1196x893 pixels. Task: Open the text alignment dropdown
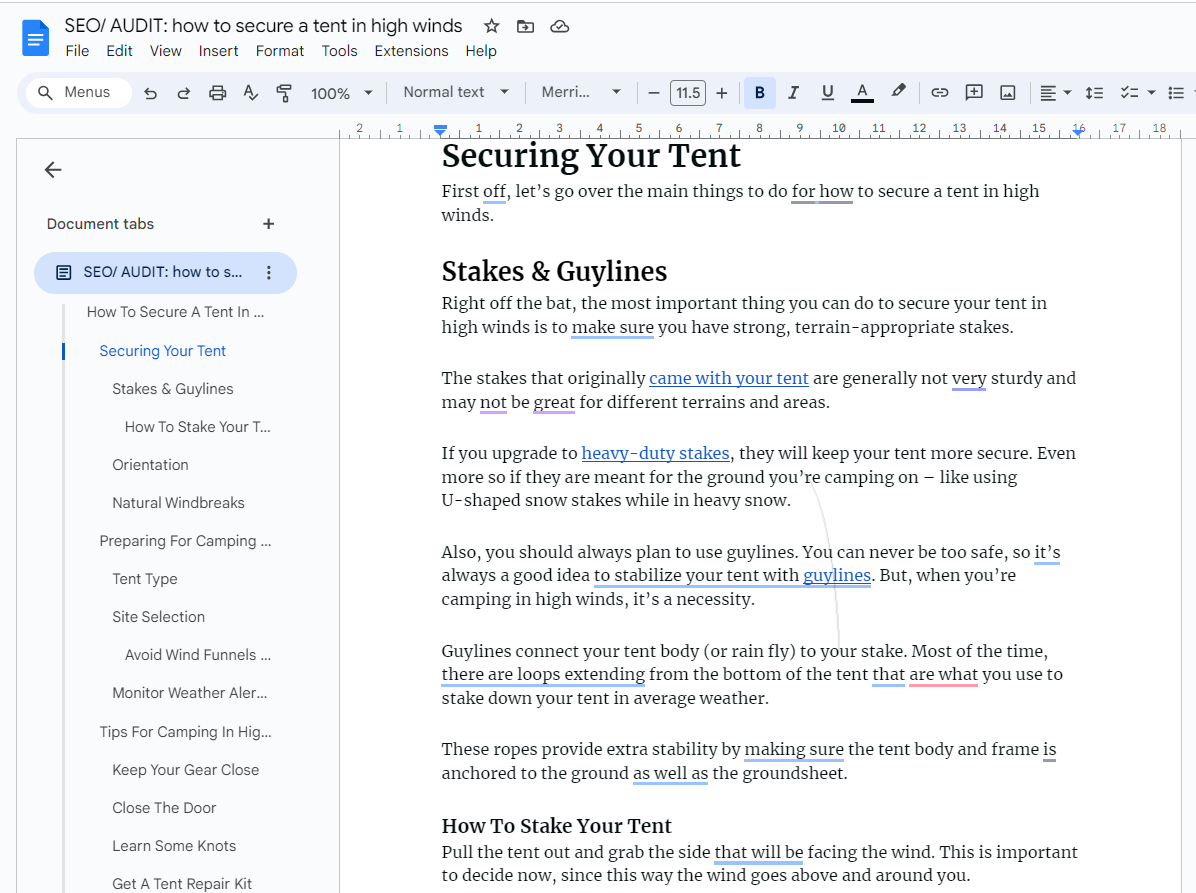[1056, 93]
